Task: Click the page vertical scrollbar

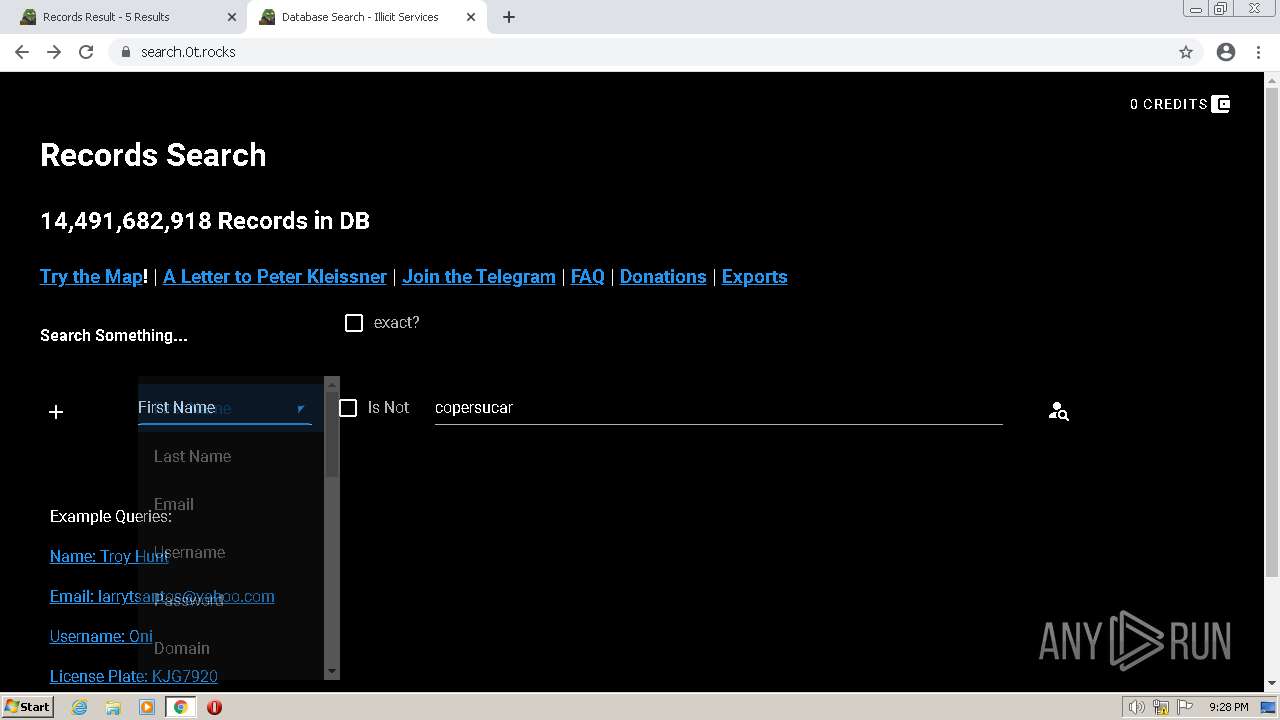Action: (x=1272, y=330)
